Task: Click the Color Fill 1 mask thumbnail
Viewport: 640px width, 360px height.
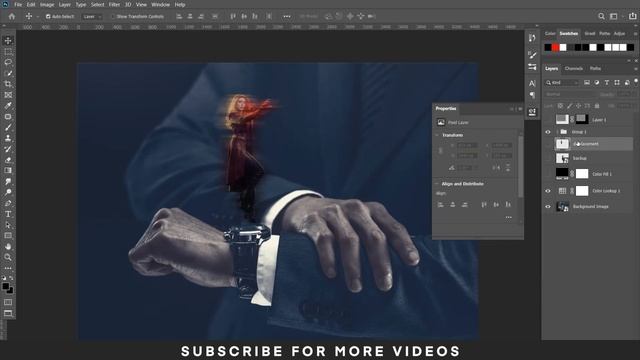Action: click(582, 174)
